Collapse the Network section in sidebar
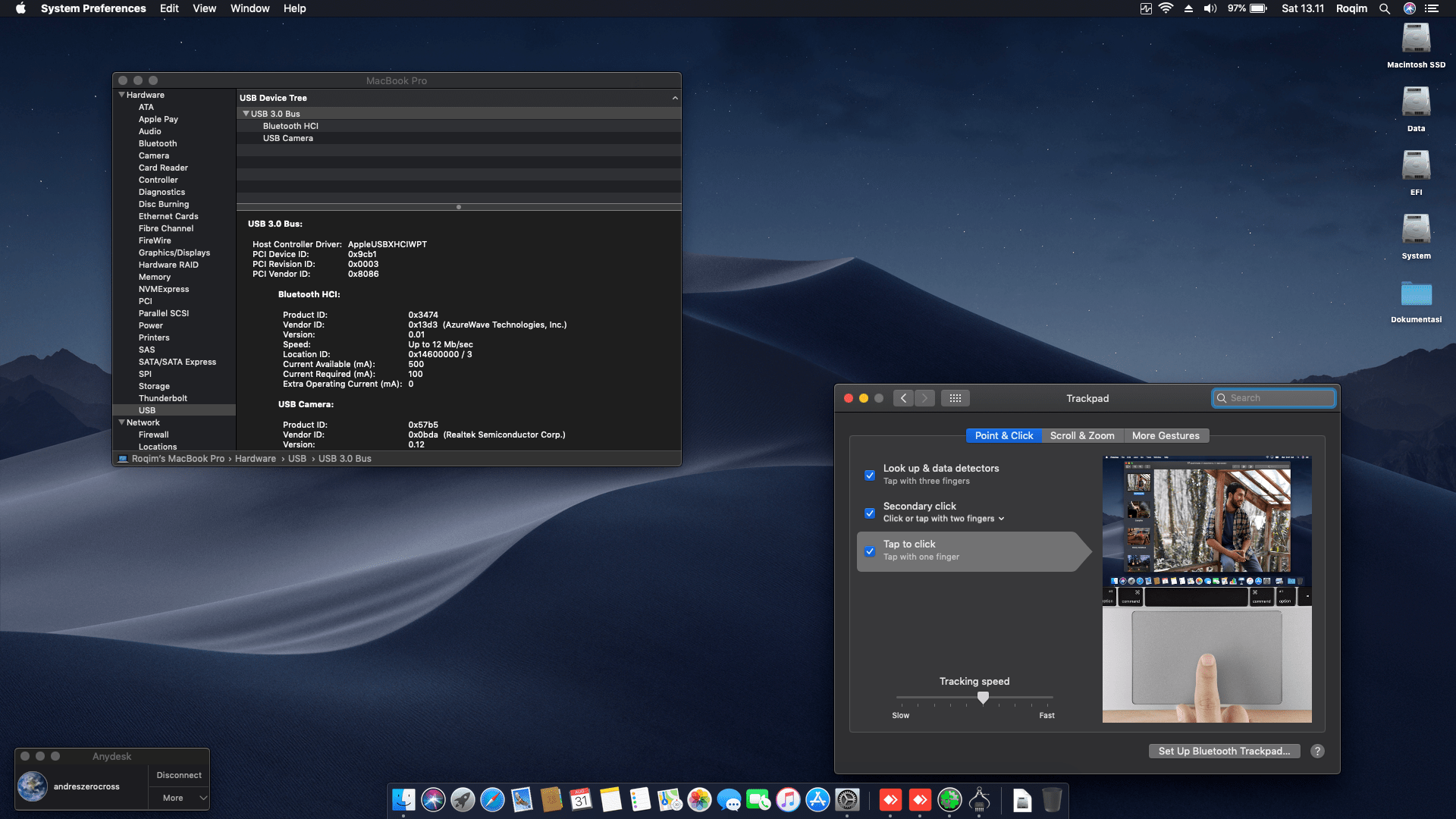 tap(121, 422)
